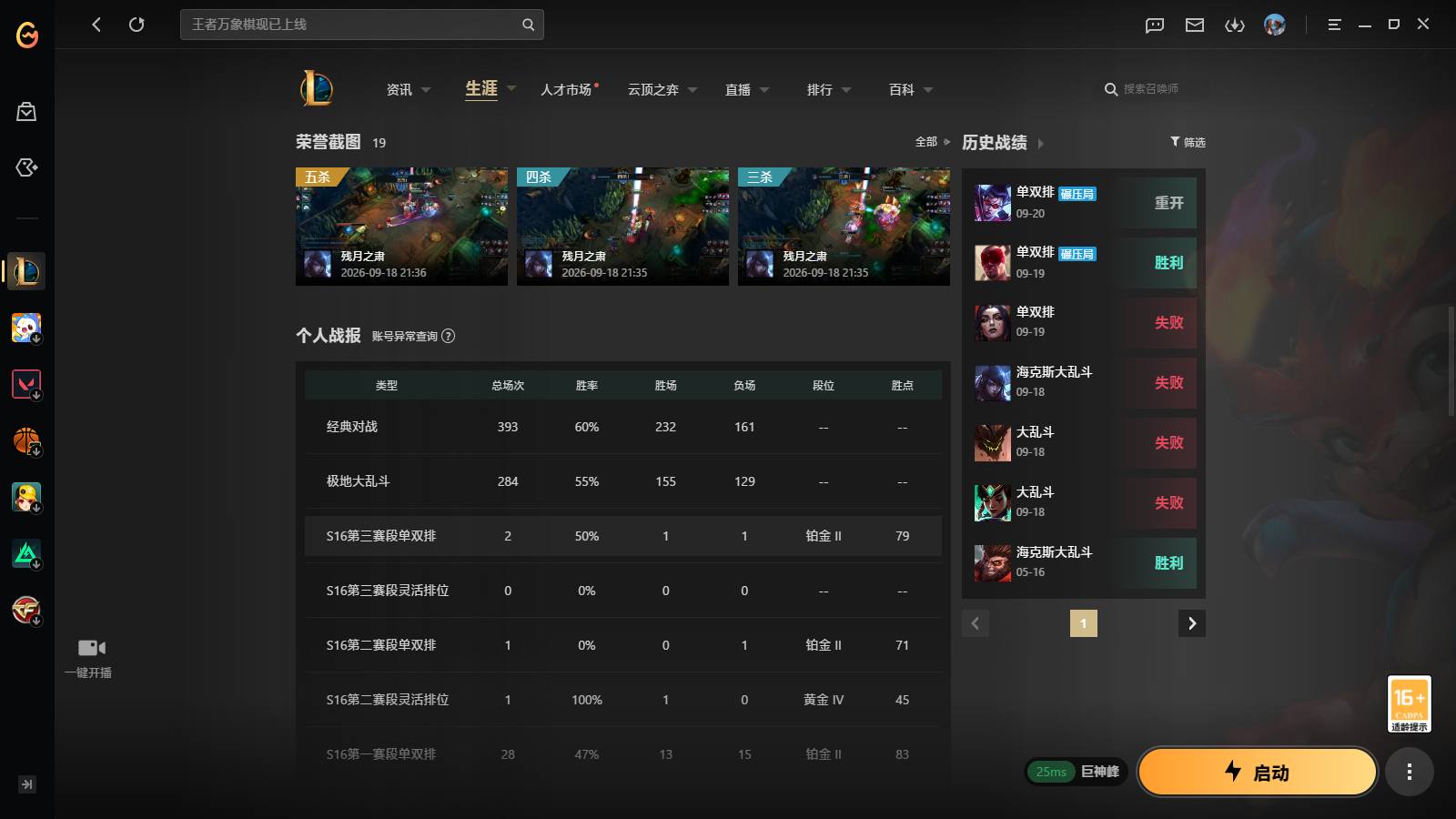Open the 四杀 honor screenshot

tap(622, 227)
